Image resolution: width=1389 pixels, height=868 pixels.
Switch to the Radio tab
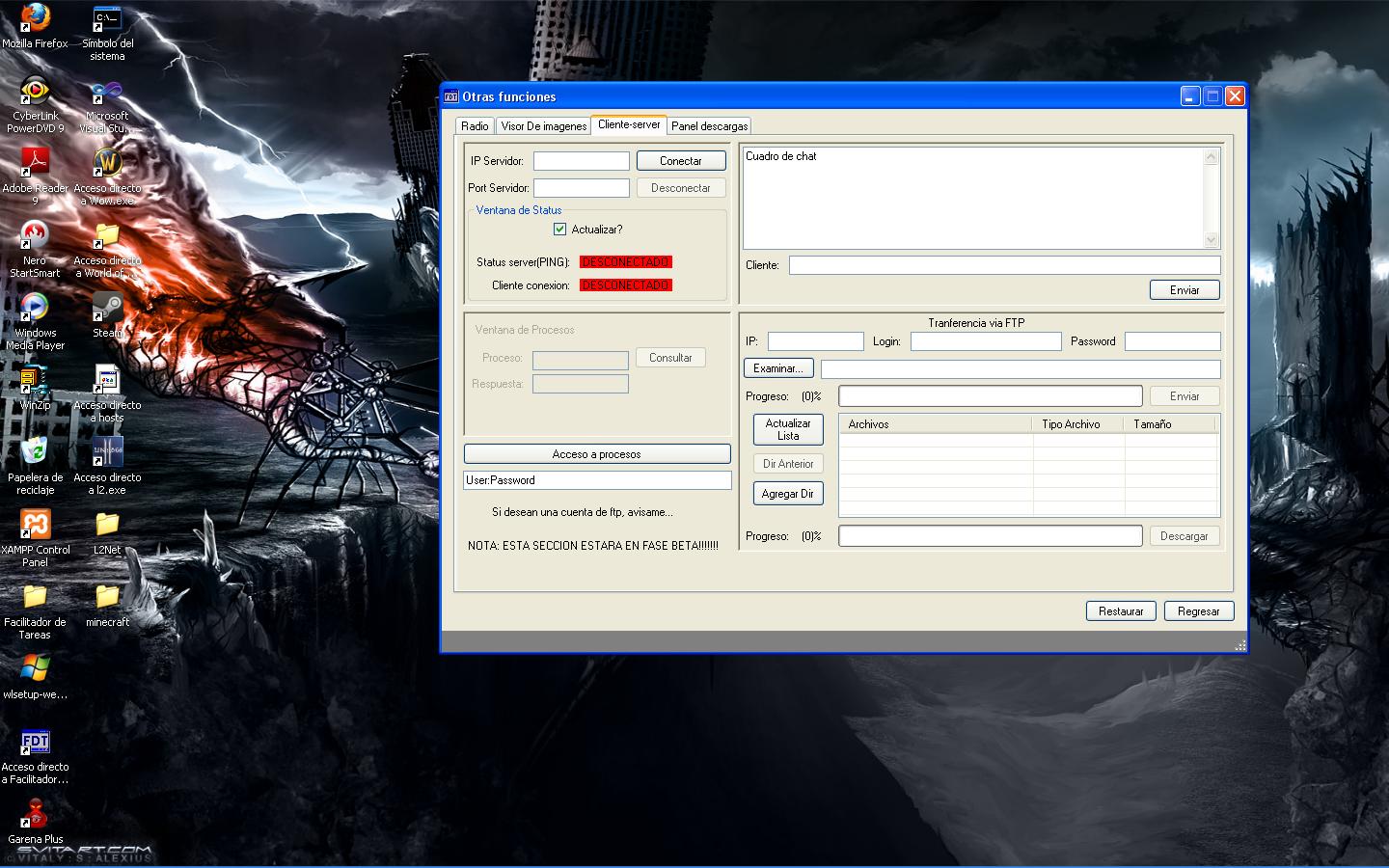pyautogui.click(x=475, y=126)
